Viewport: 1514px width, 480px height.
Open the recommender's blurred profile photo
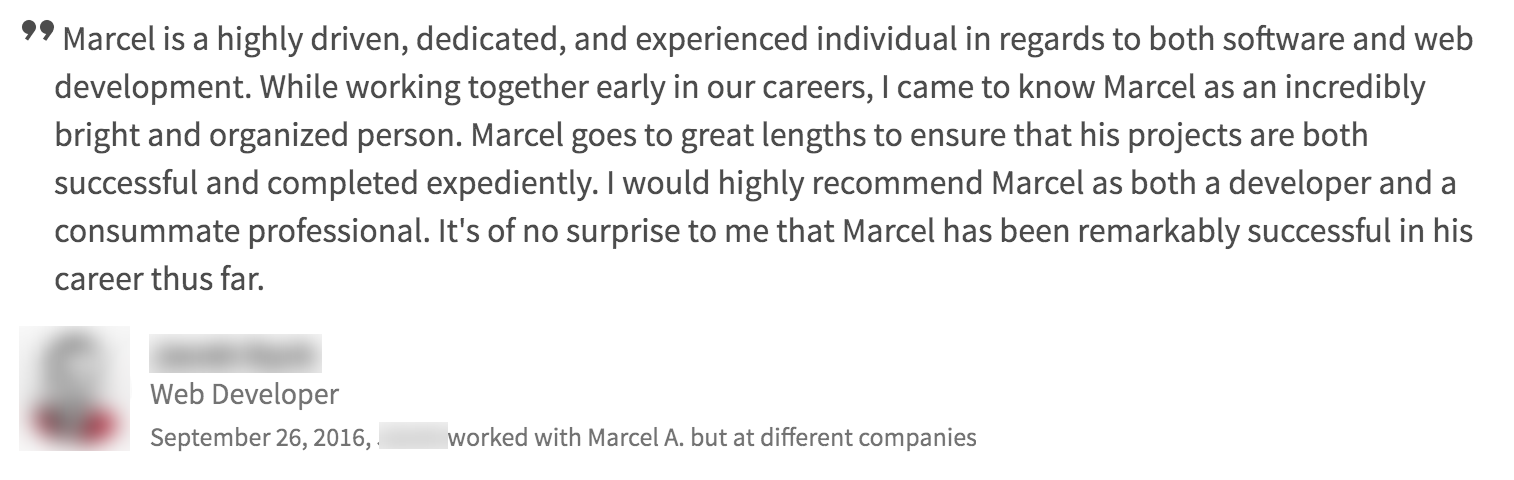tap(75, 388)
